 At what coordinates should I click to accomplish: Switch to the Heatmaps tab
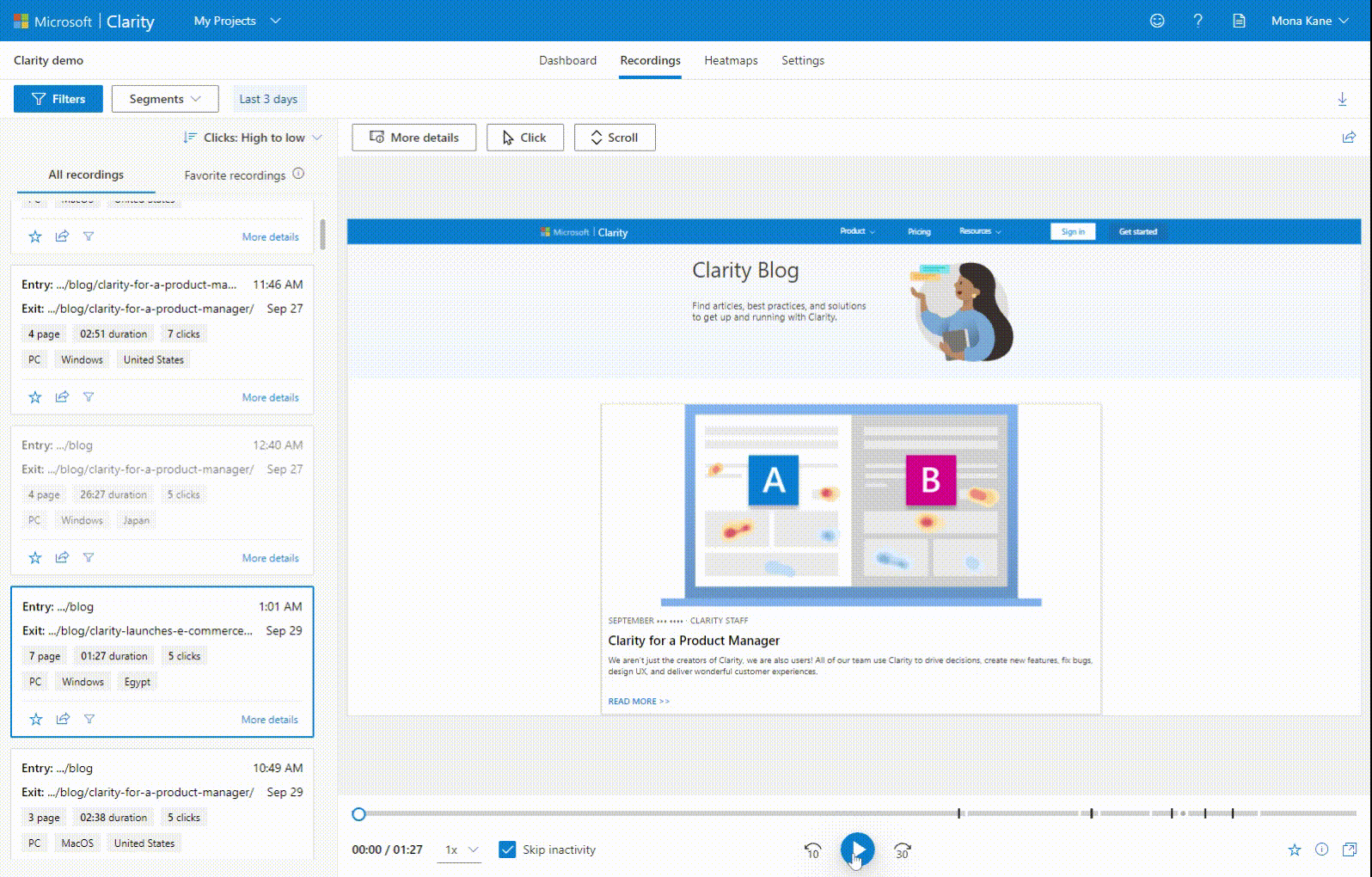[731, 60]
